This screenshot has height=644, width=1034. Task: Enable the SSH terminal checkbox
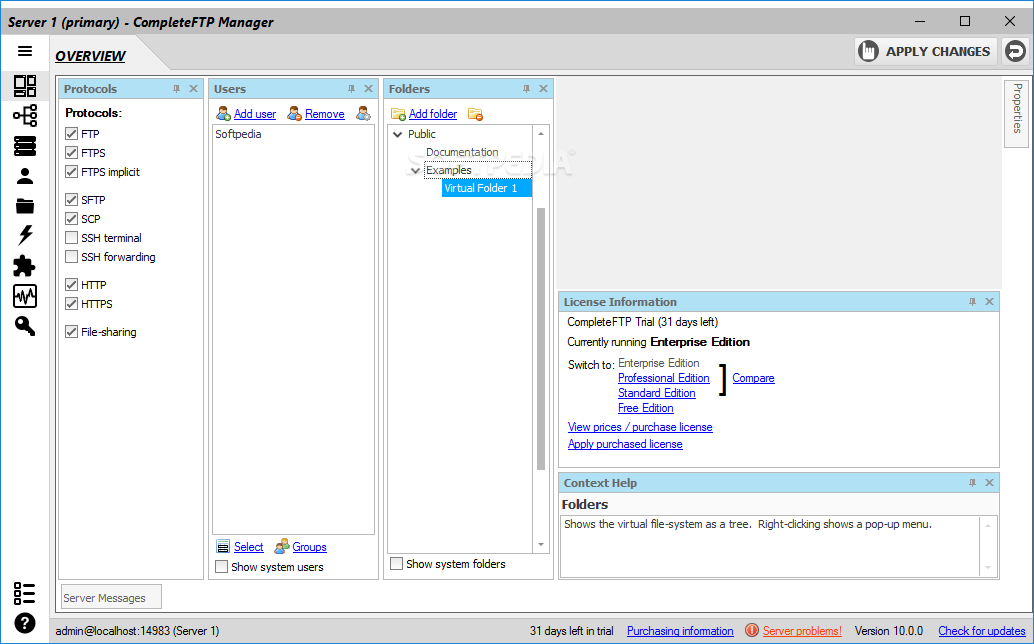pos(71,238)
